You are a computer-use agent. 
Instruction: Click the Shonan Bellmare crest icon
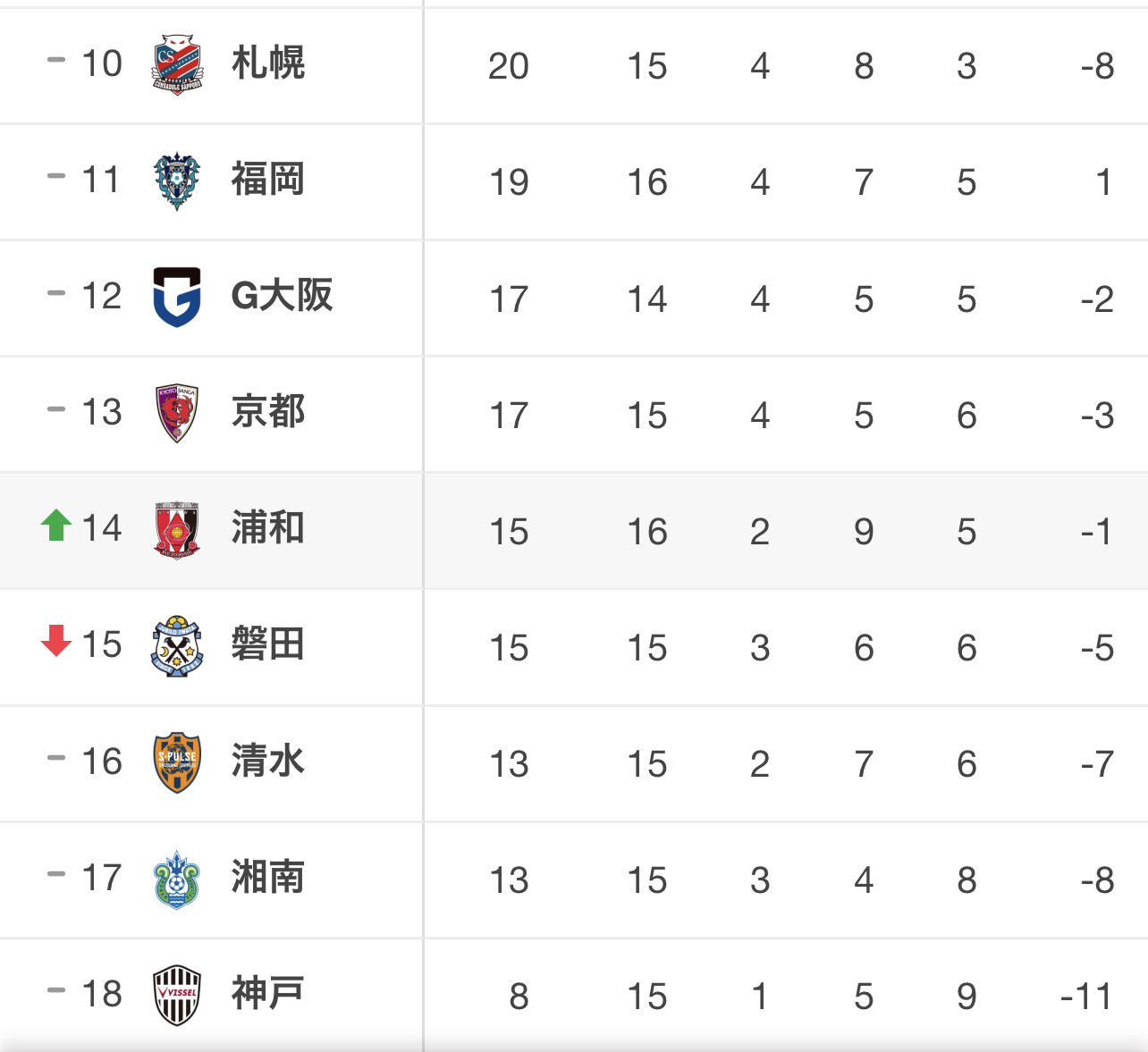pyautogui.click(x=177, y=879)
